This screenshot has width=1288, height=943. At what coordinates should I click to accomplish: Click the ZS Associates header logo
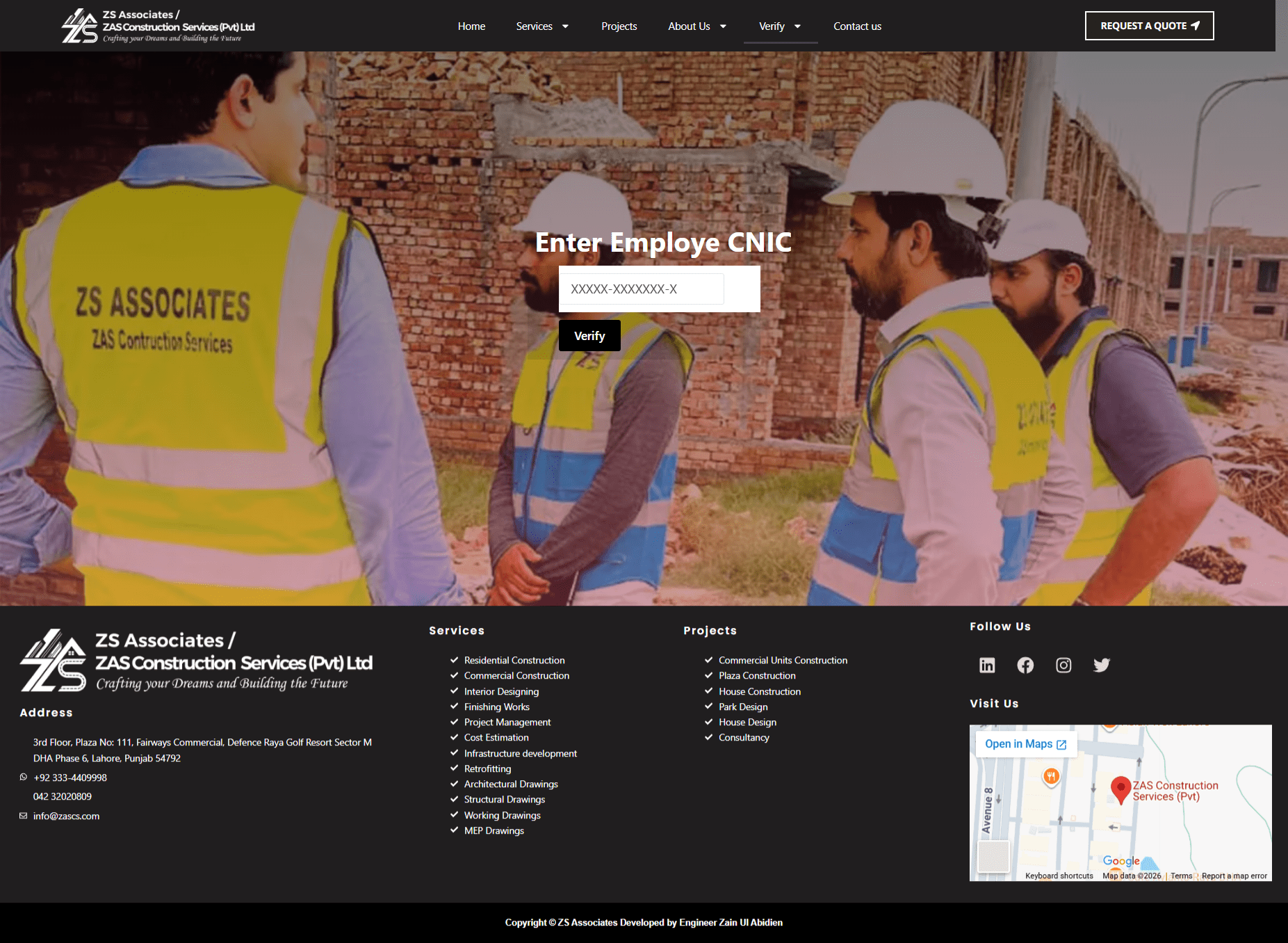[158, 26]
